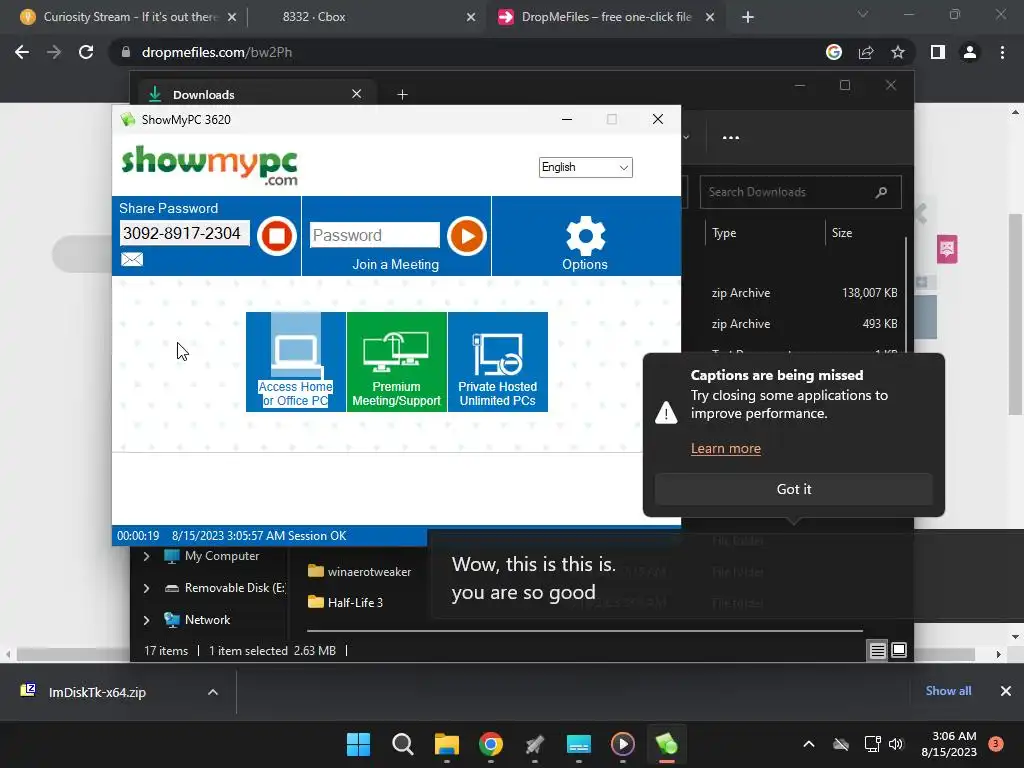Select the winaerotweaker folder

[360, 571]
